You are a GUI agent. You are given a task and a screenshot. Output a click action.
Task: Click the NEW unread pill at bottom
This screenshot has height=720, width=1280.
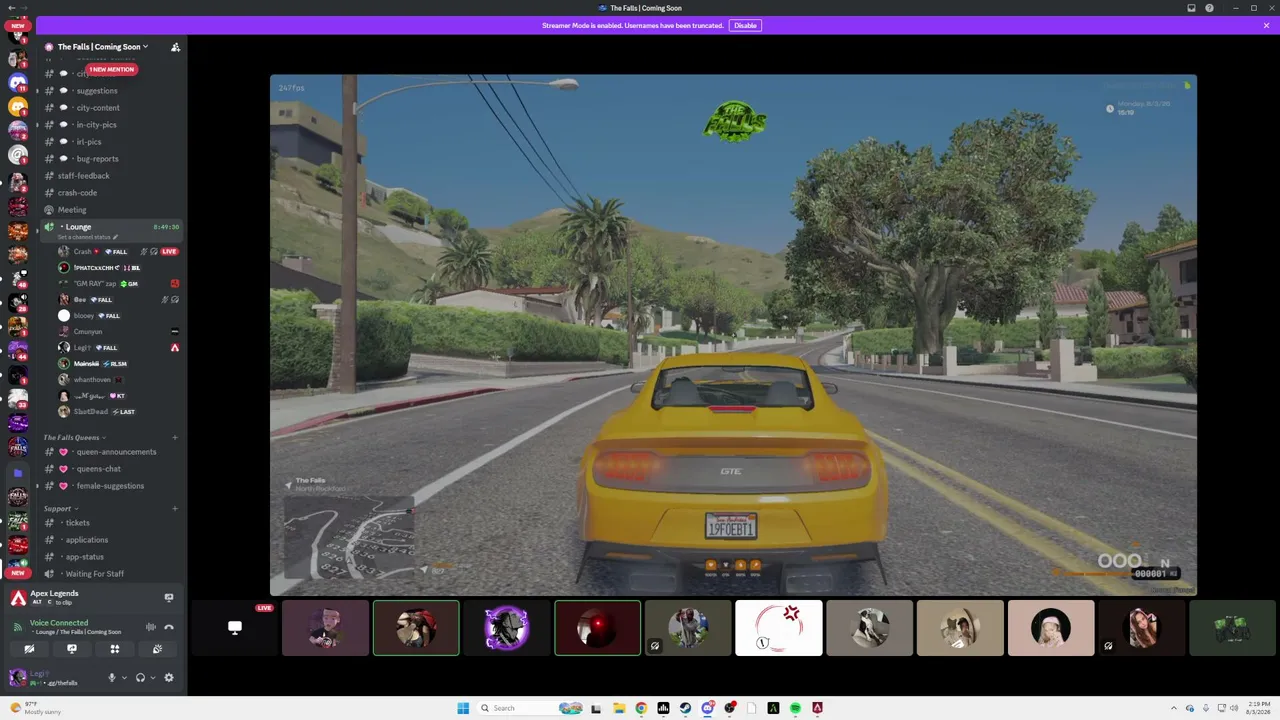(18, 573)
